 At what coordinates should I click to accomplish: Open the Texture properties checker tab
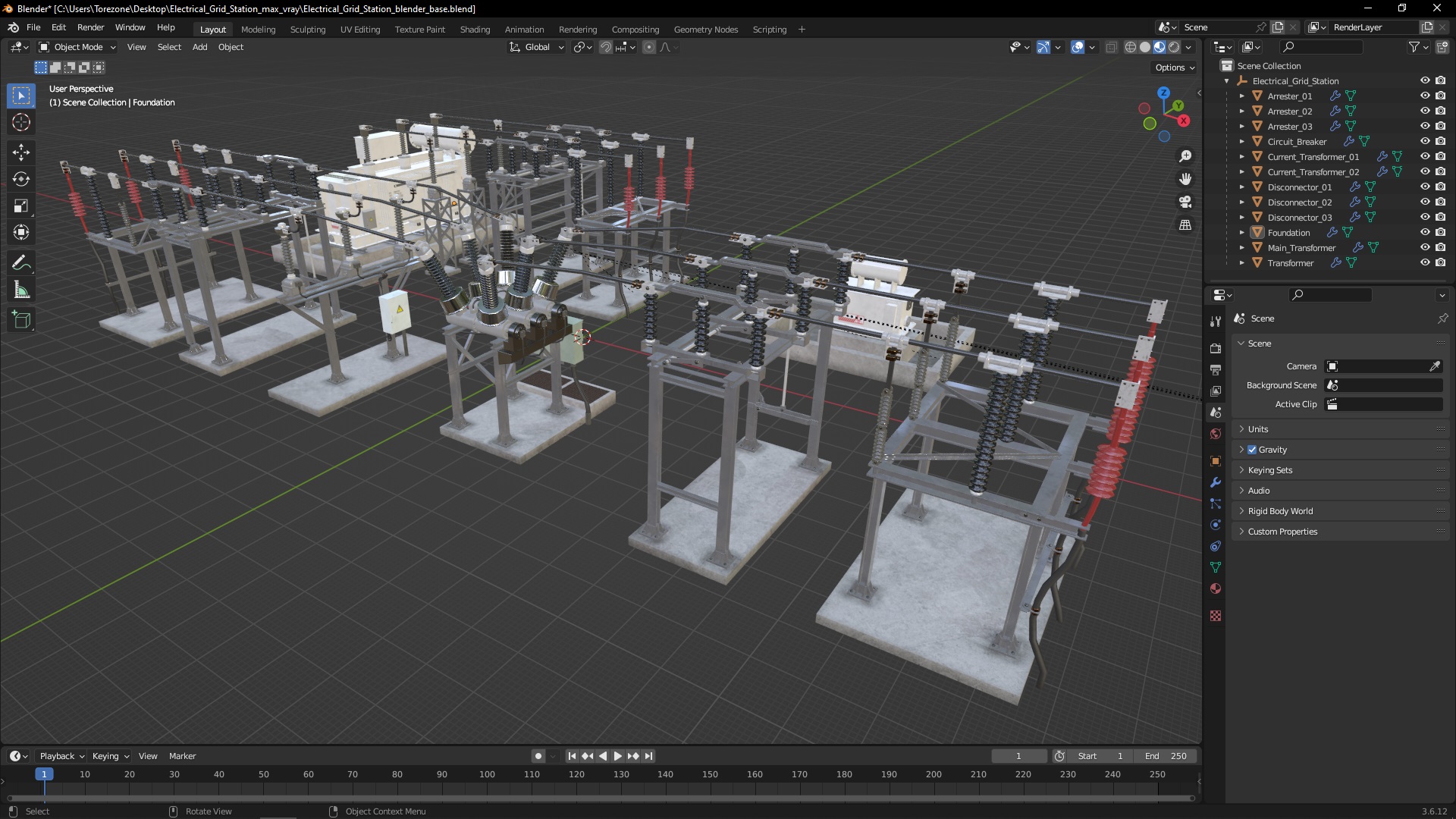pyautogui.click(x=1216, y=616)
